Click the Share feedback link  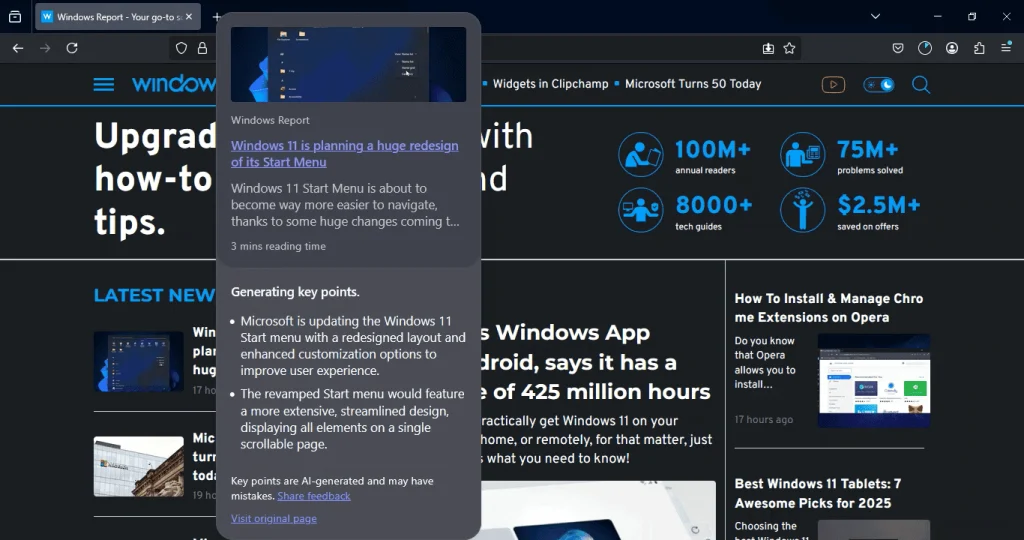click(x=314, y=496)
